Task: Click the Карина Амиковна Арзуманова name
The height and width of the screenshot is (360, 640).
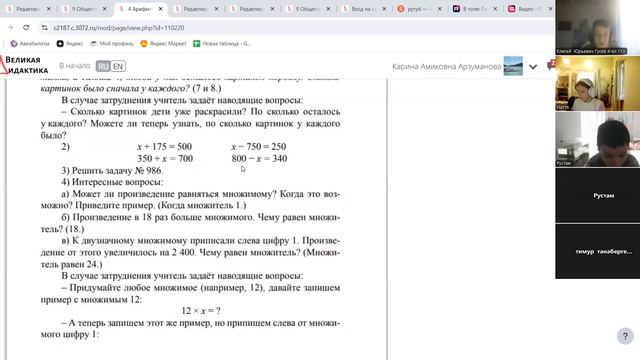Action: pyautogui.click(x=447, y=66)
